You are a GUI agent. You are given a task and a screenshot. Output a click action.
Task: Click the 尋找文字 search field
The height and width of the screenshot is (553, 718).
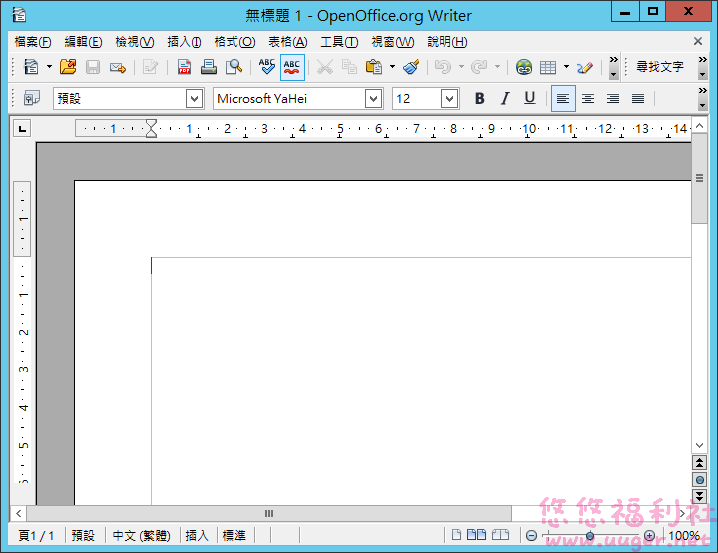coord(660,67)
